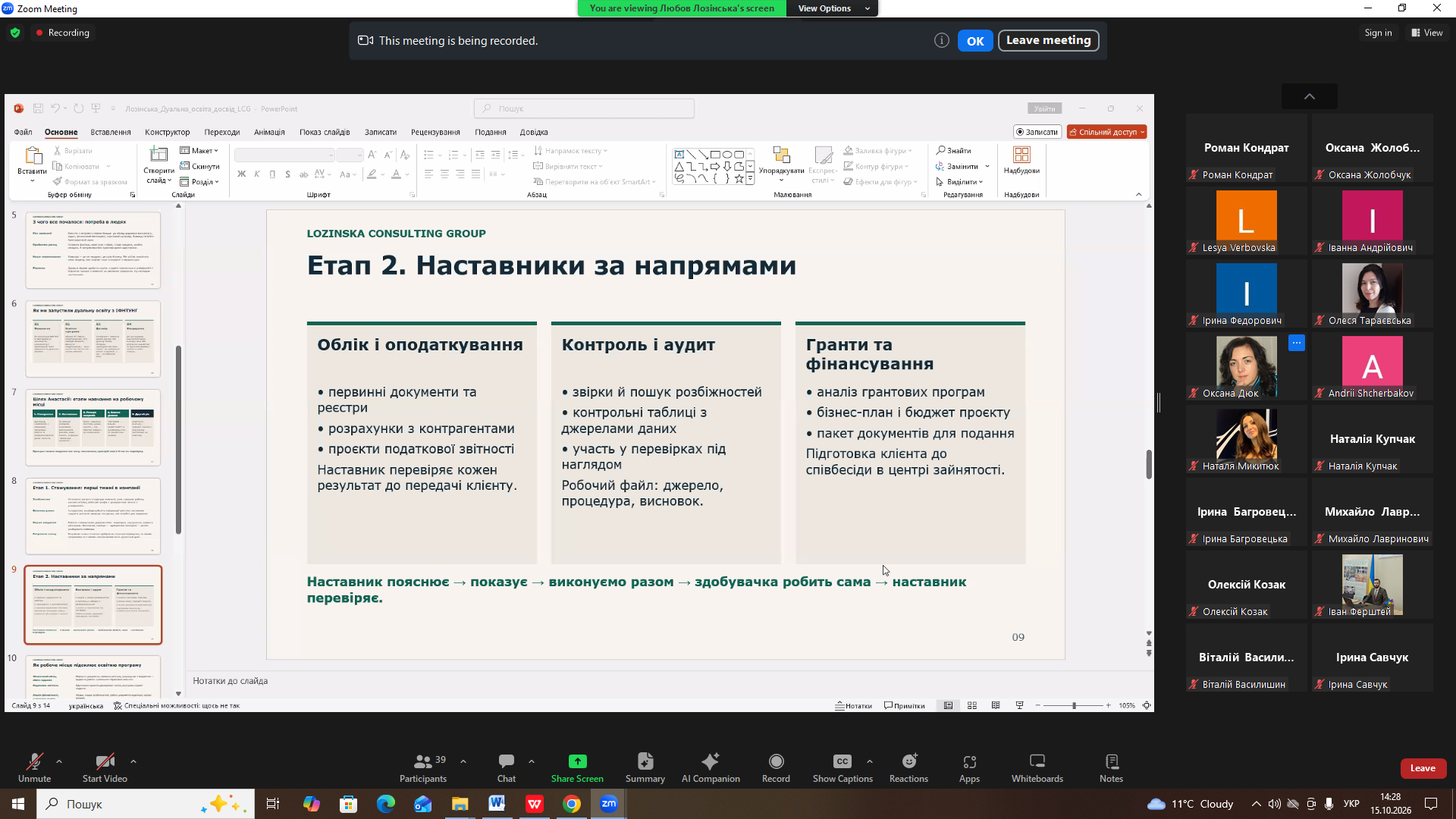The height and width of the screenshot is (819, 1456).
Task: Open Whiteboards
Action: coord(1037,767)
